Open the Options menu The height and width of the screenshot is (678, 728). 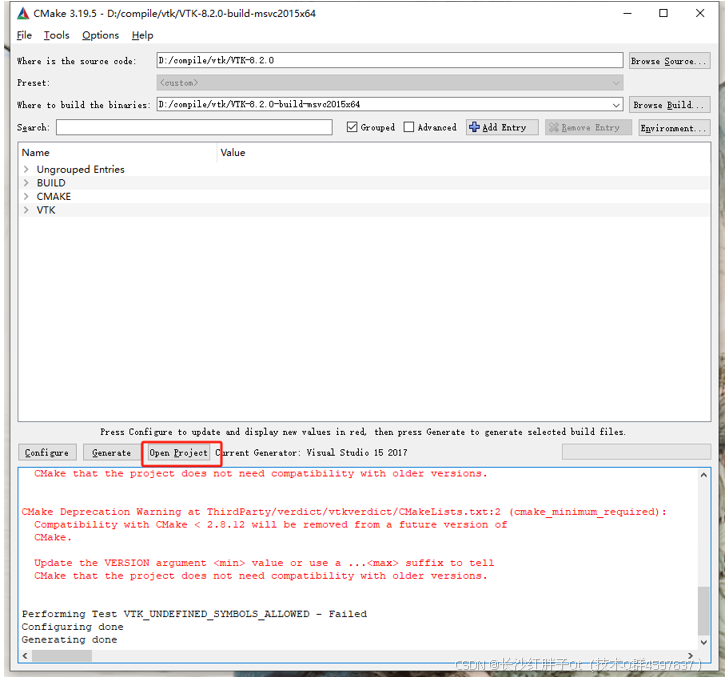click(x=100, y=35)
